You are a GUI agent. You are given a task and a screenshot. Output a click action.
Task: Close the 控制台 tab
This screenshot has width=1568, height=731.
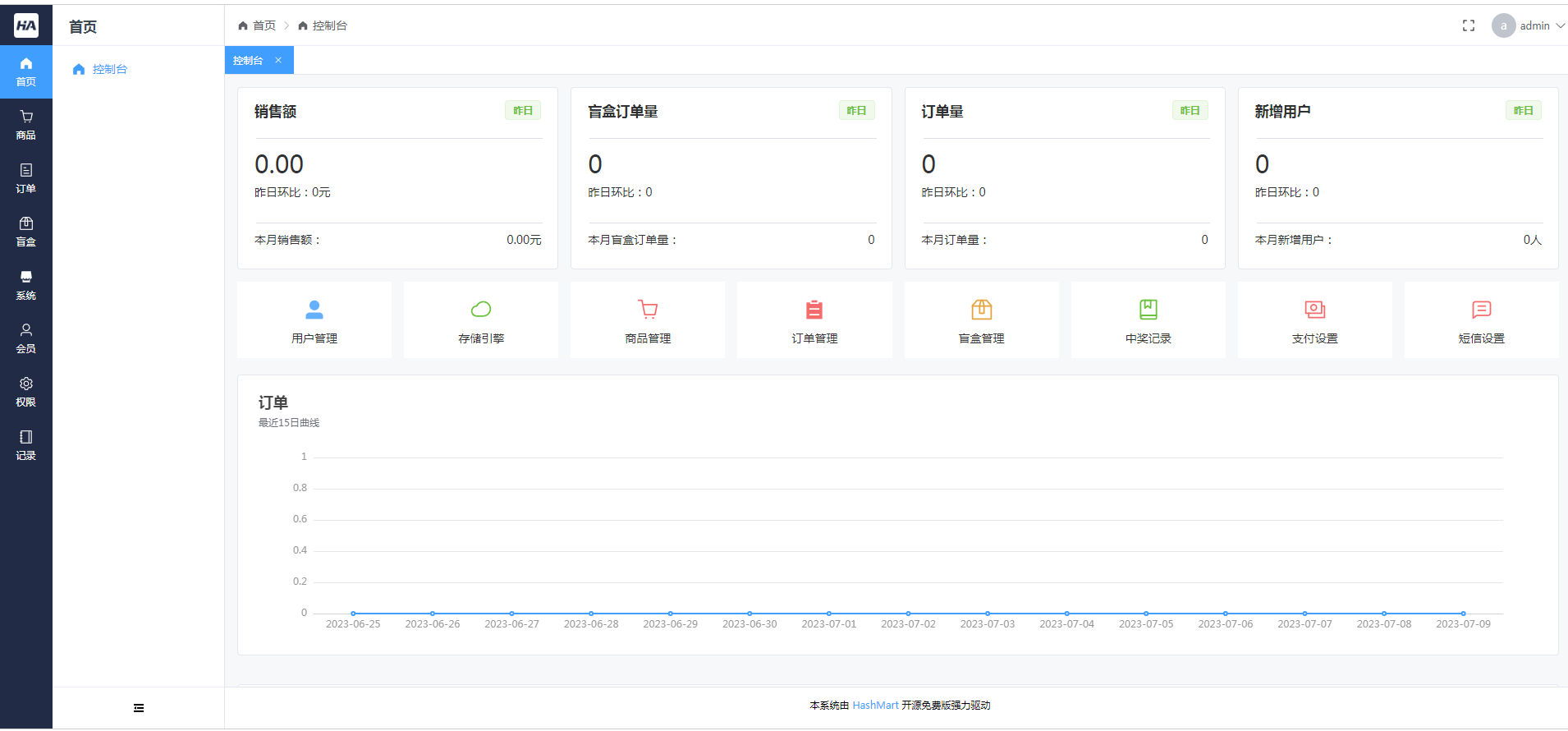(x=278, y=60)
